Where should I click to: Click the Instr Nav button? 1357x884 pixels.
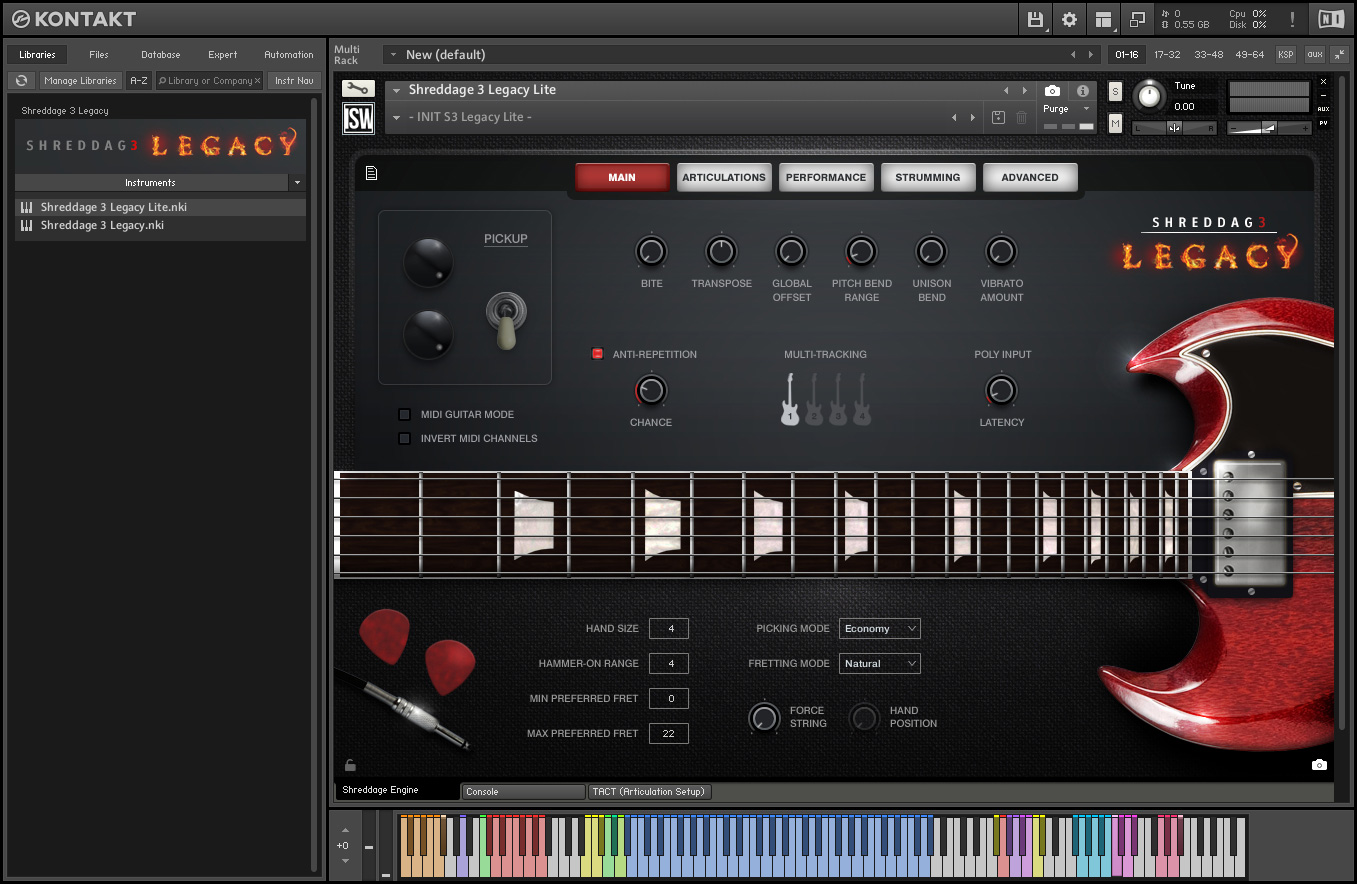tap(294, 80)
